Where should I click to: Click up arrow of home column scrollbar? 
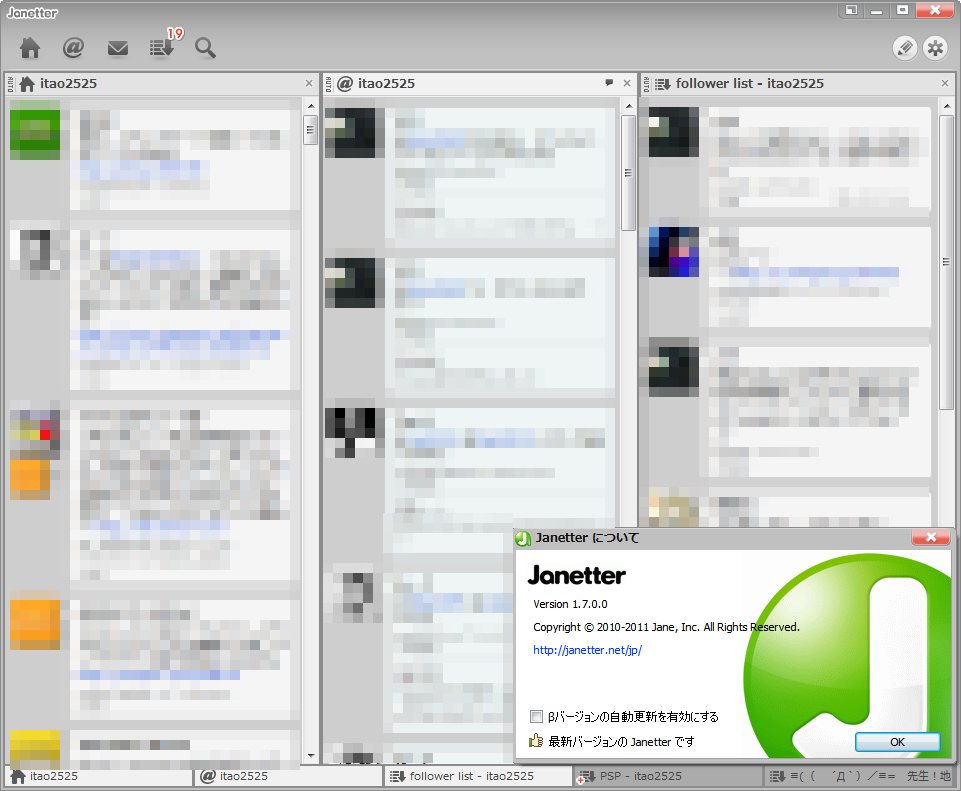coord(311,106)
